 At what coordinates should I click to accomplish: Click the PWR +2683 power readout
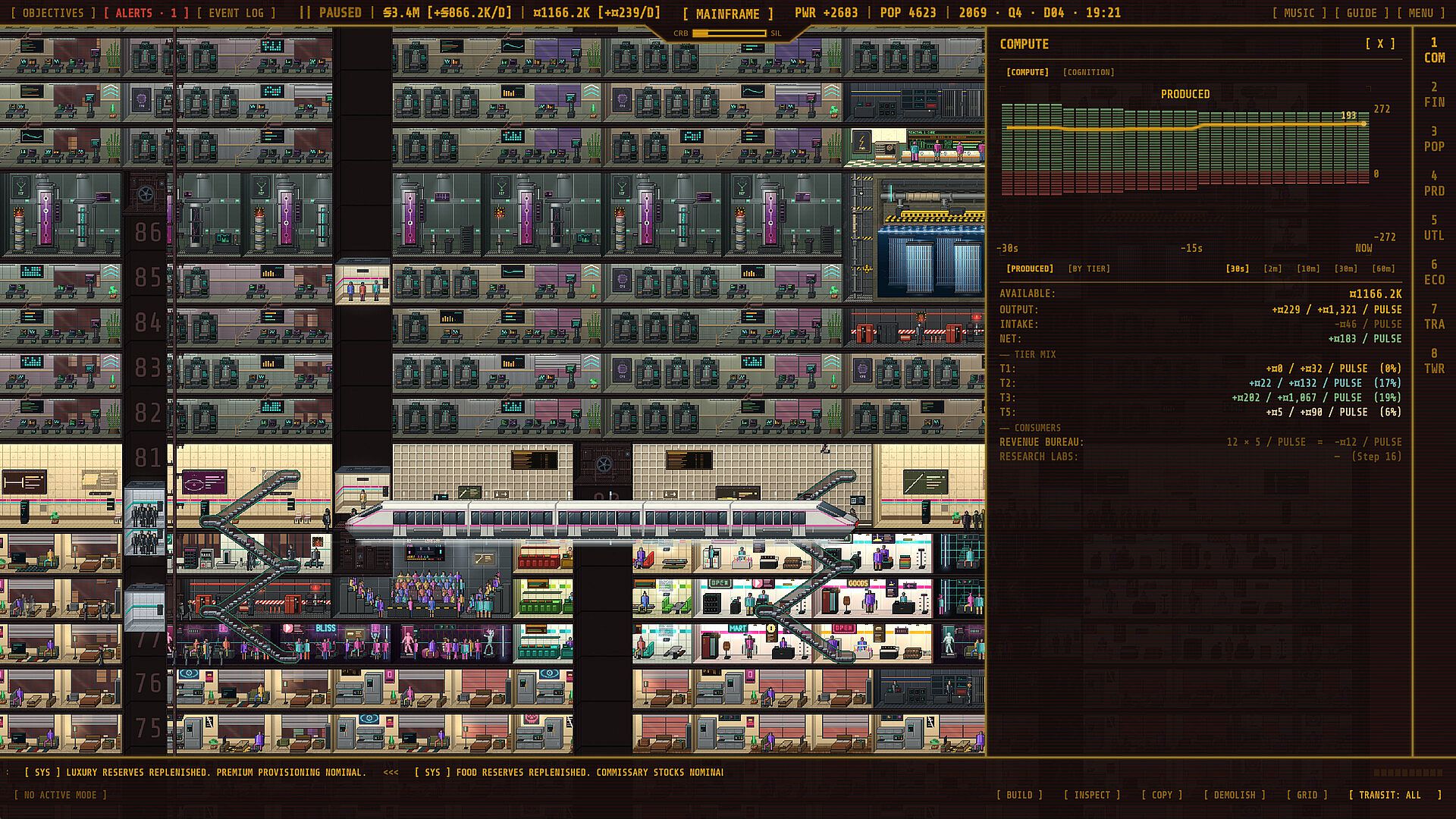pos(827,13)
